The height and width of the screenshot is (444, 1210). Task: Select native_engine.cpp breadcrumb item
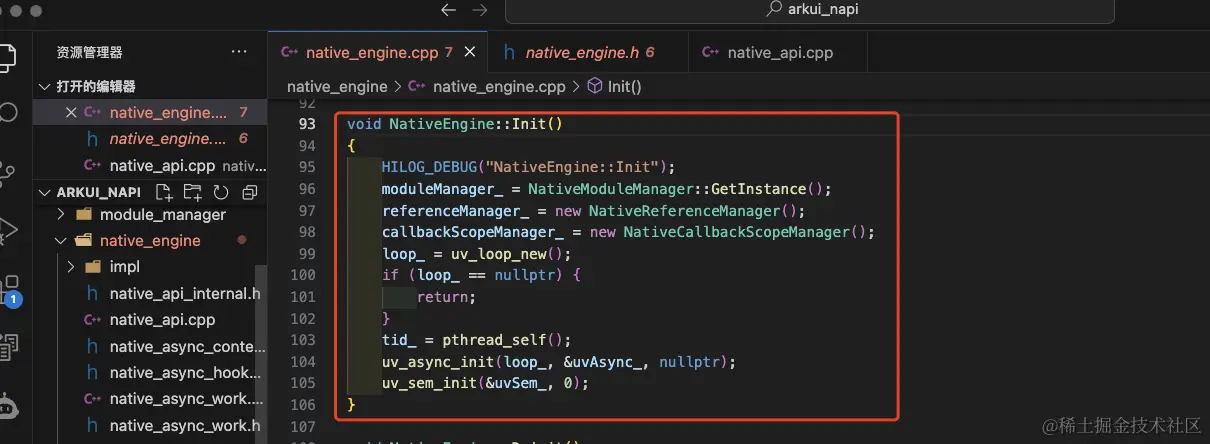(x=487, y=86)
